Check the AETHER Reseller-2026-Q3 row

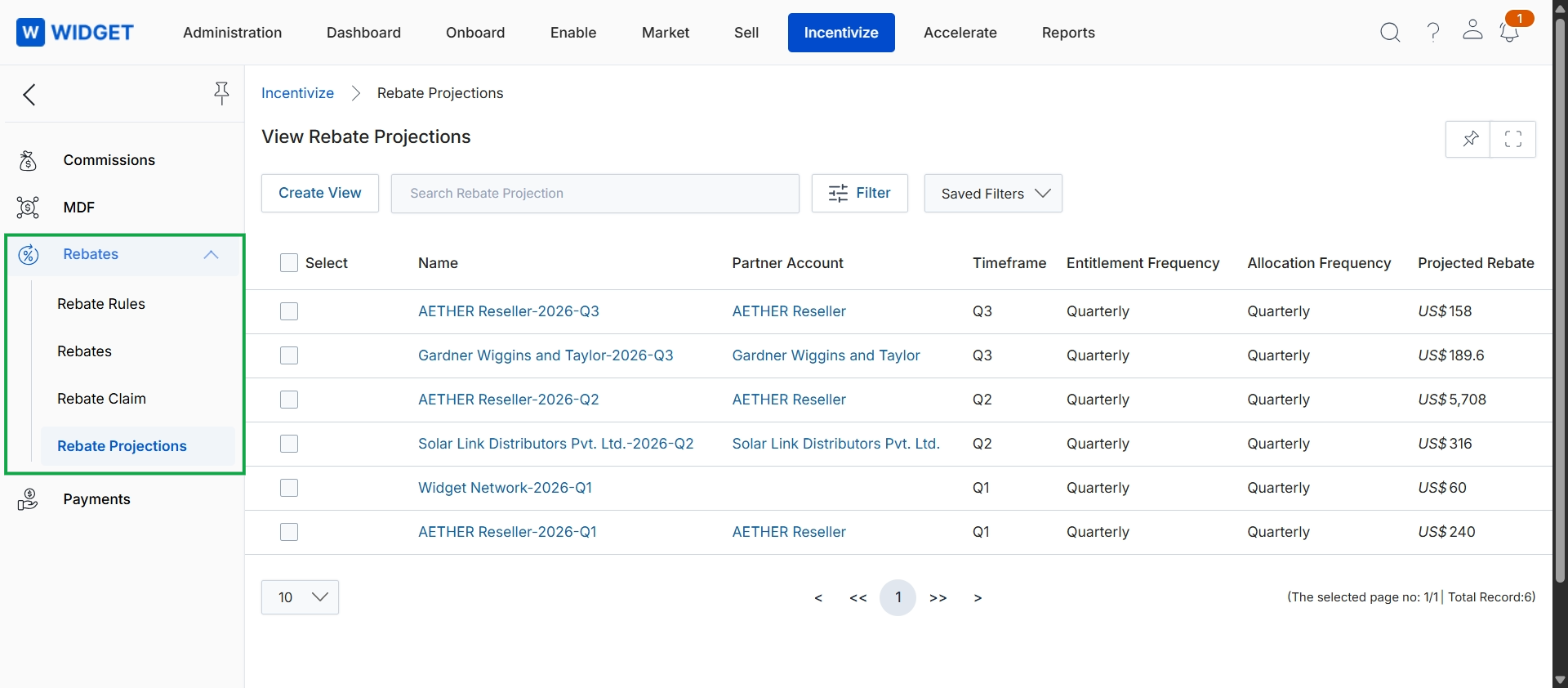pos(289,311)
